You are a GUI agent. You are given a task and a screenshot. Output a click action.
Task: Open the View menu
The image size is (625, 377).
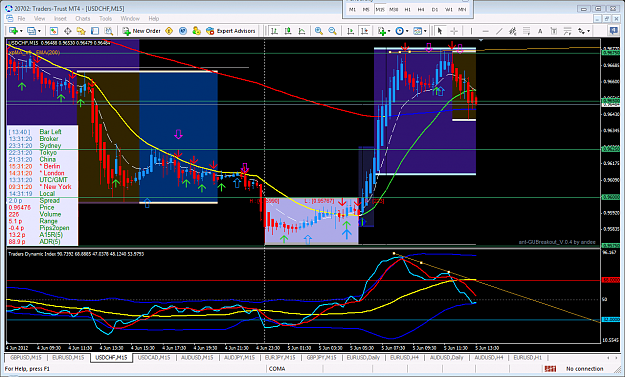point(39,18)
